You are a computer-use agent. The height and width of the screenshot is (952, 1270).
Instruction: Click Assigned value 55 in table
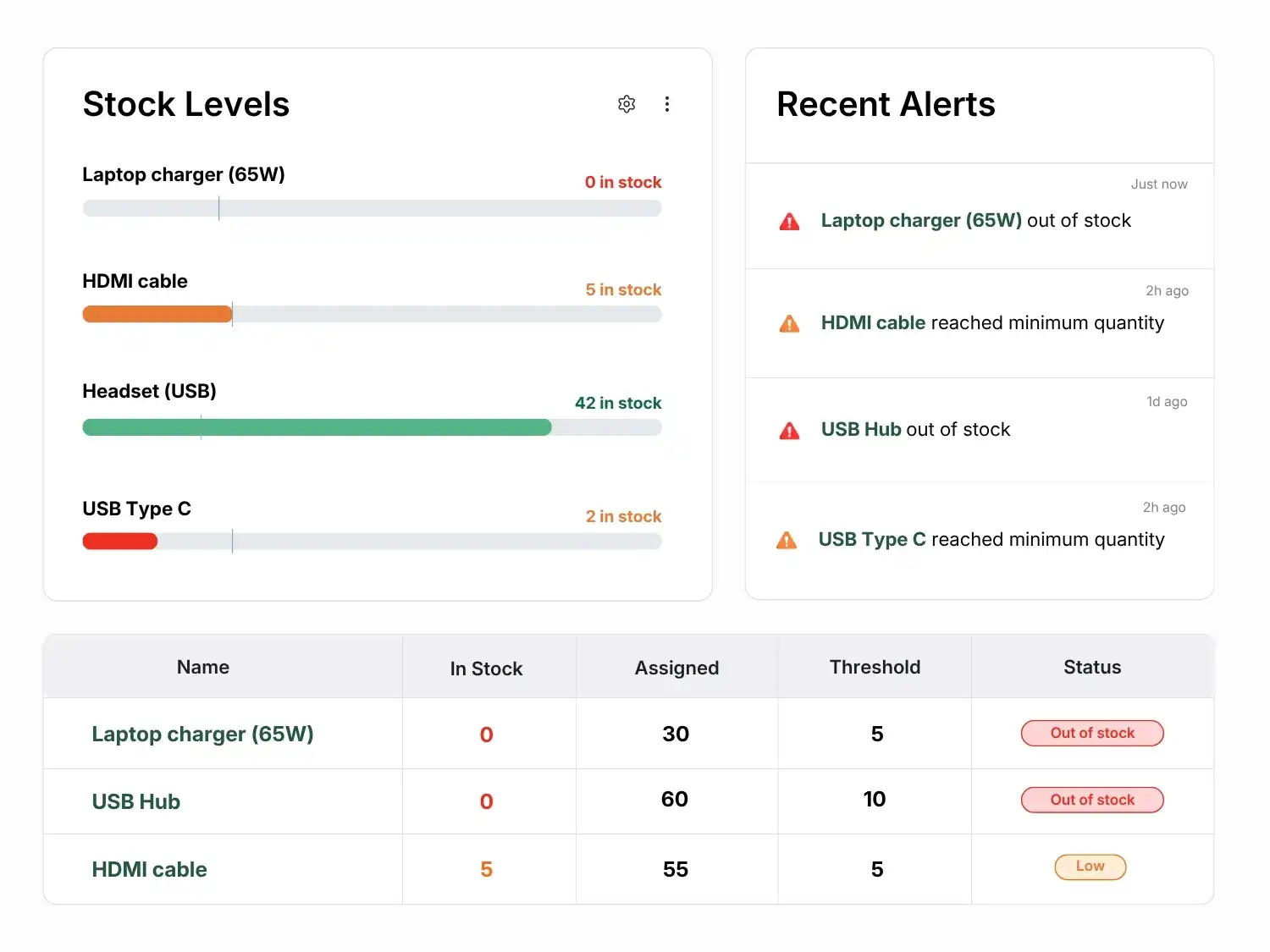point(676,869)
